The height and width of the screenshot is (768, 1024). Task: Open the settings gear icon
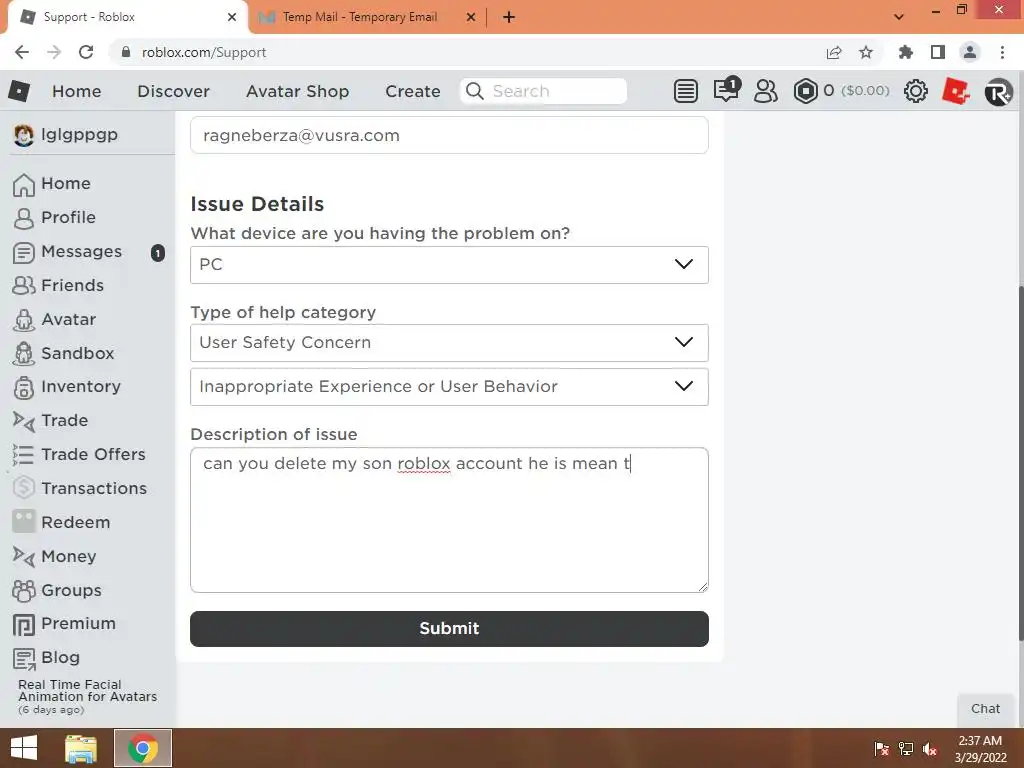[x=916, y=91]
